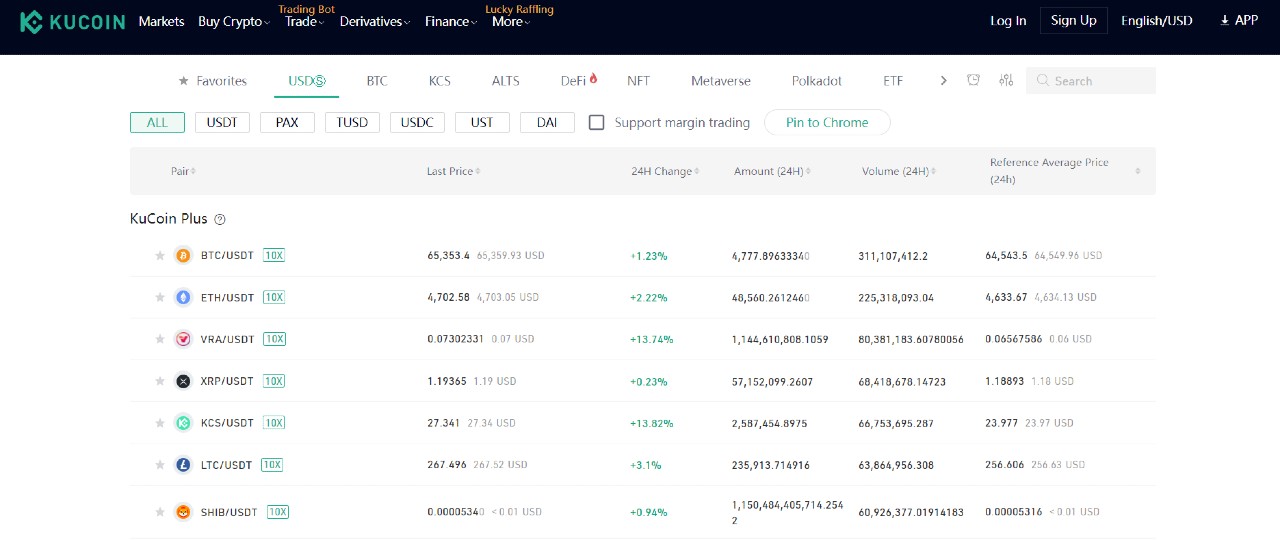Screen dimensions: 1280x540
Task: Focus the Search input field
Action: point(1091,81)
